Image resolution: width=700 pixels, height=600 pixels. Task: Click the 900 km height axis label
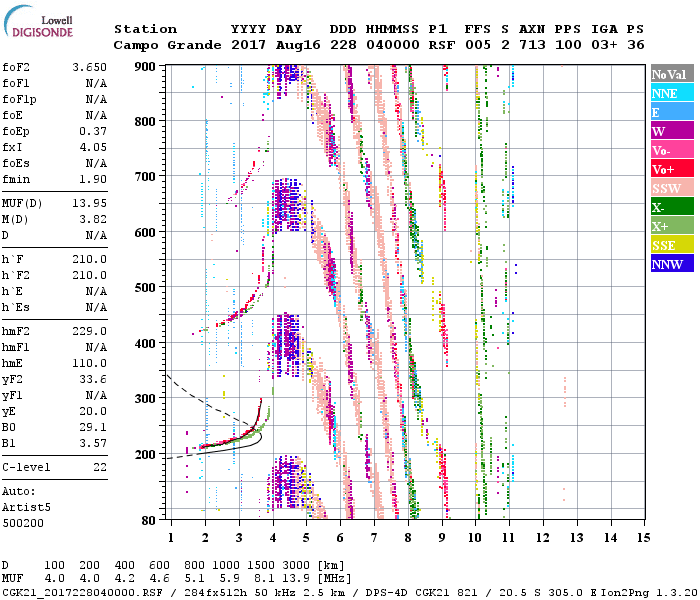click(x=145, y=67)
